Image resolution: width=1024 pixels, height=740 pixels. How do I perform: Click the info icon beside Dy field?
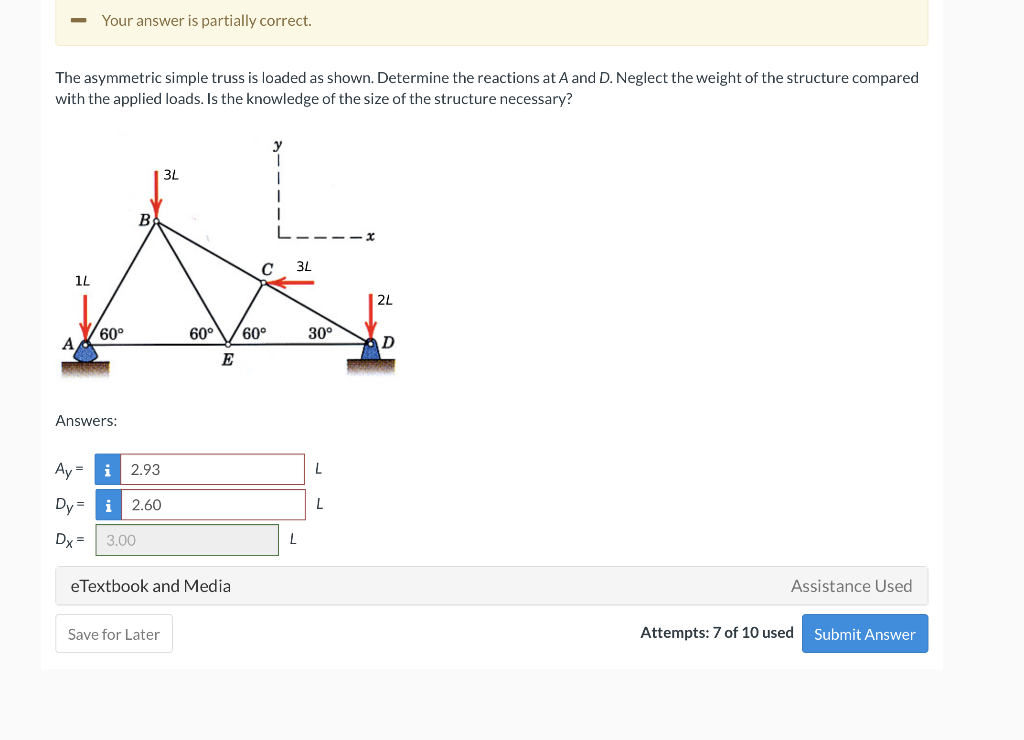(108, 505)
